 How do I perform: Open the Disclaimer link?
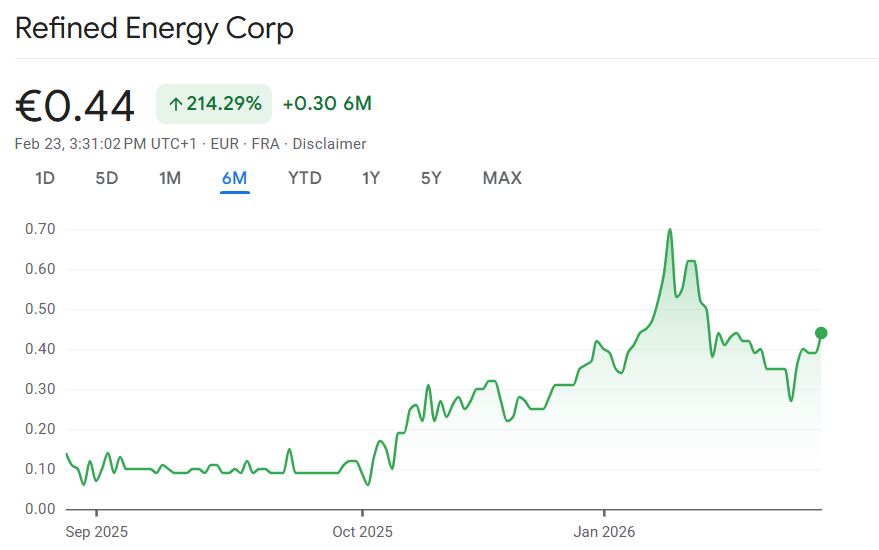(x=330, y=144)
